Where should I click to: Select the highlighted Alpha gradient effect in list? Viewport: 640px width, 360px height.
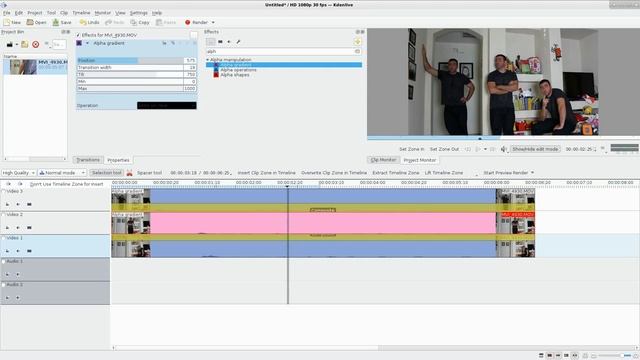coord(284,65)
